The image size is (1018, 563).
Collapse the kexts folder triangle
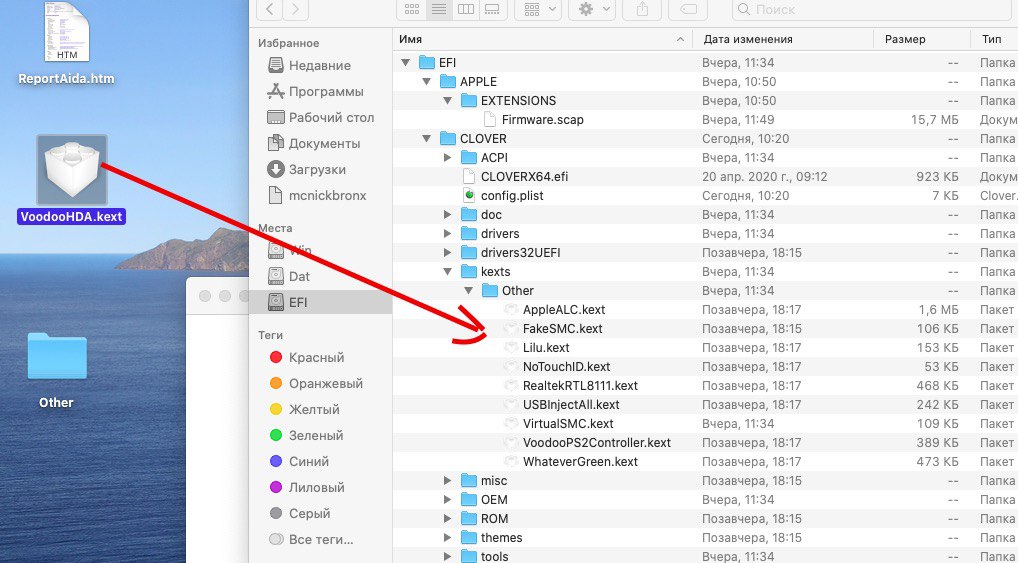tap(447, 272)
